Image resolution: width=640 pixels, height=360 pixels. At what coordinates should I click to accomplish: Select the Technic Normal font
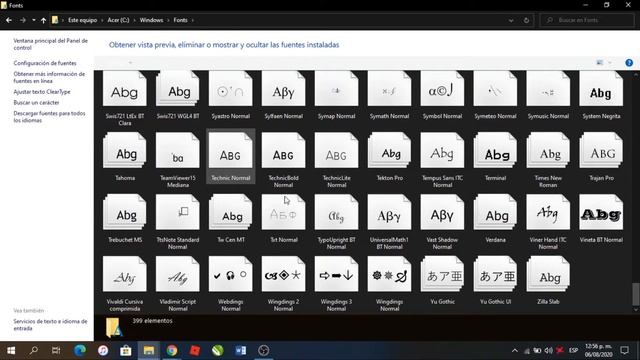pos(231,157)
